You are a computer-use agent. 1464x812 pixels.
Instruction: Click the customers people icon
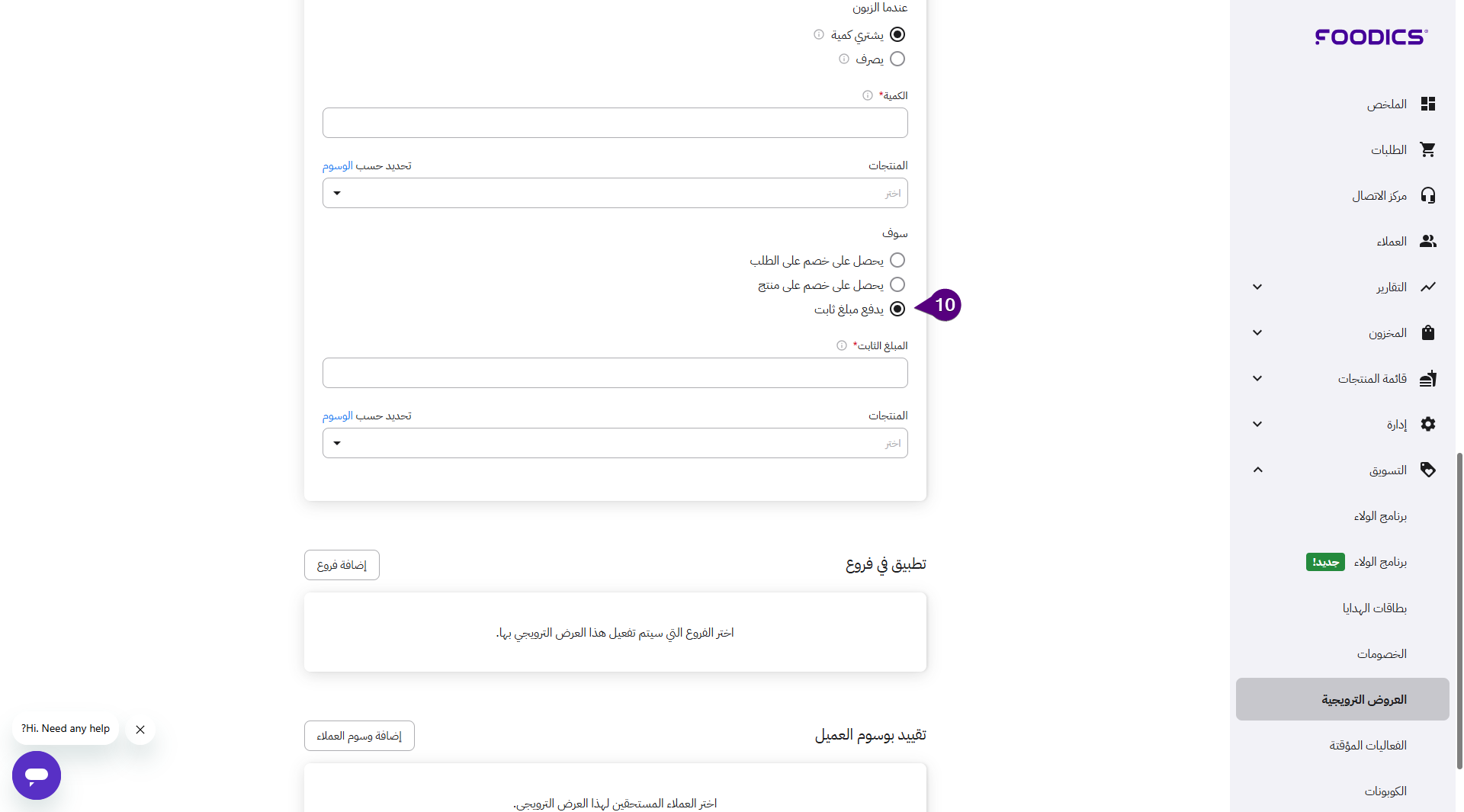1427,241
